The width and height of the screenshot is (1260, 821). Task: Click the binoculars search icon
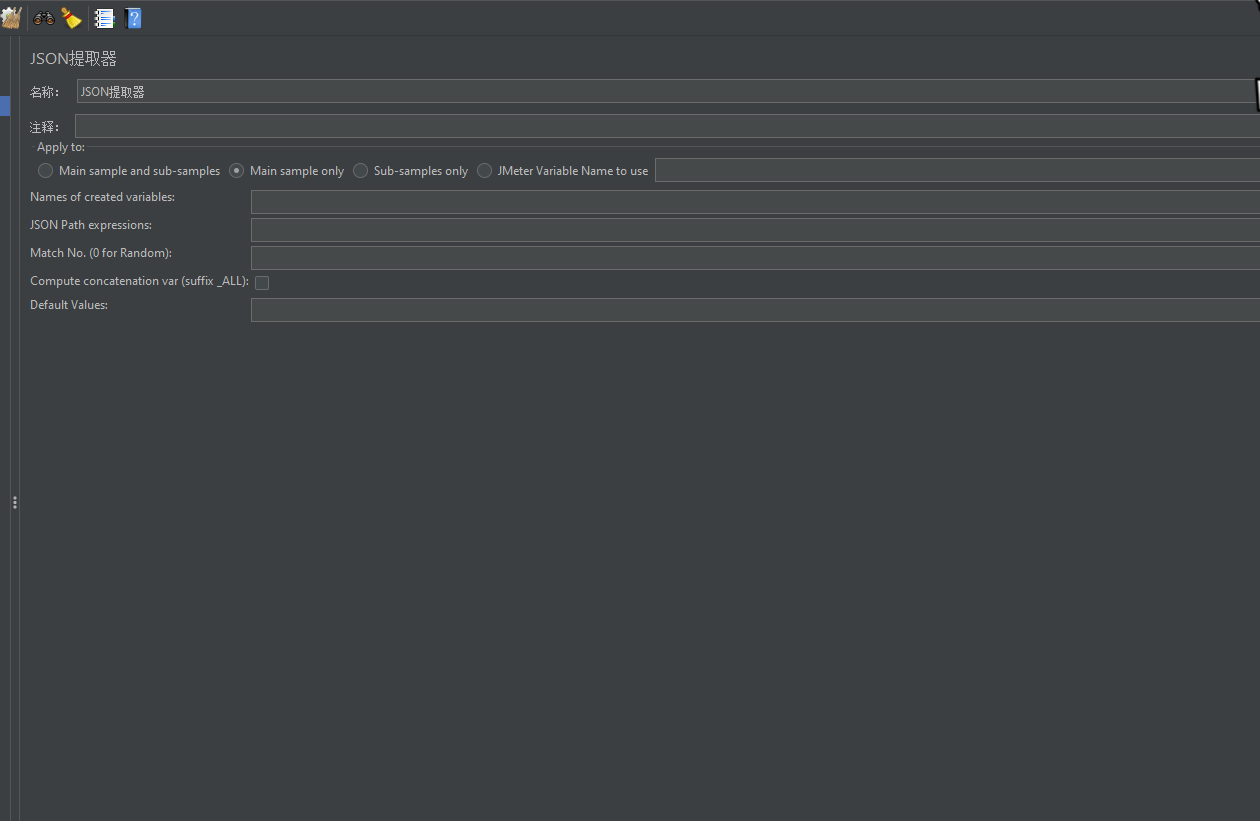[x=42, y=17]
